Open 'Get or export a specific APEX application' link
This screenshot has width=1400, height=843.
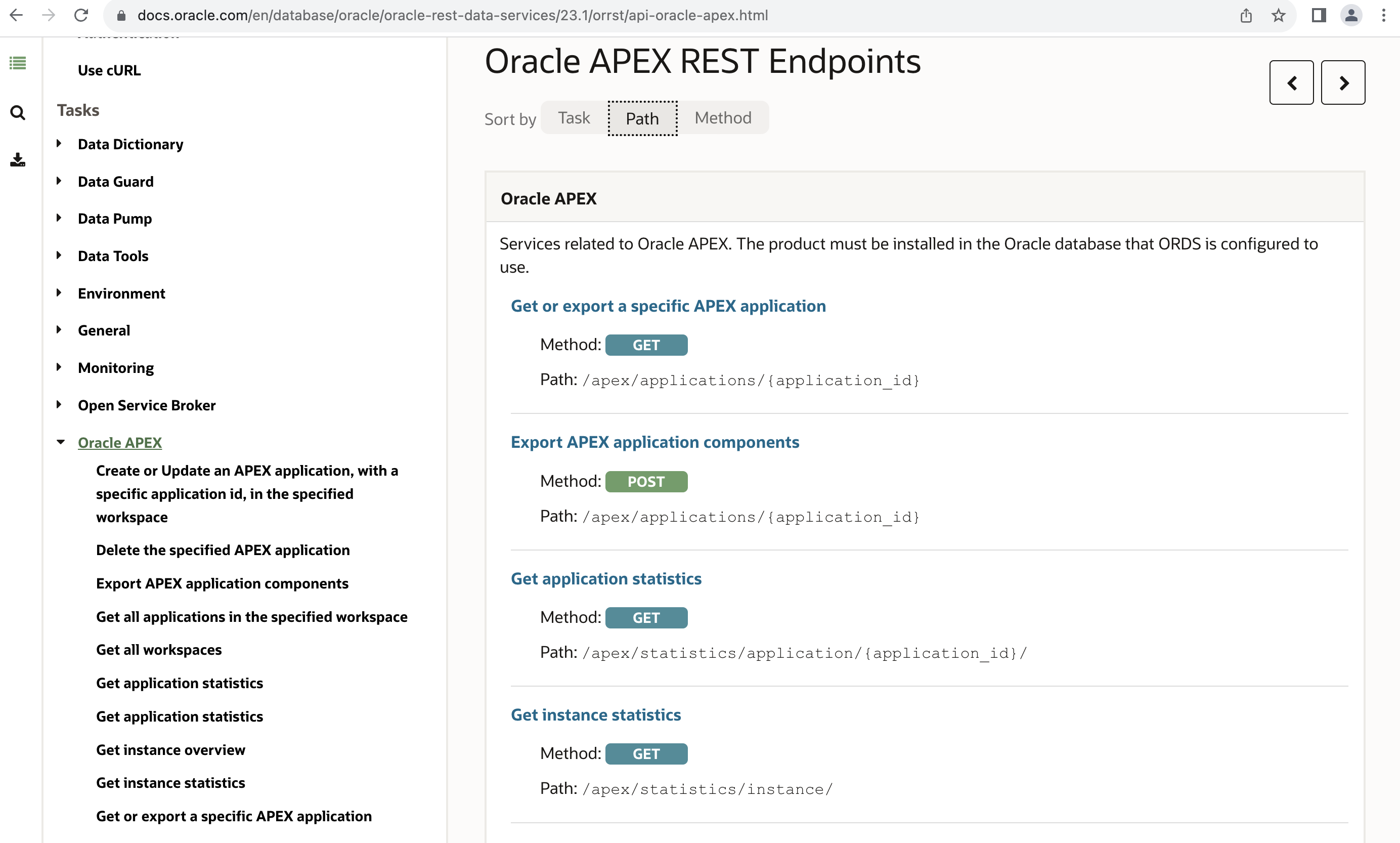668,306
